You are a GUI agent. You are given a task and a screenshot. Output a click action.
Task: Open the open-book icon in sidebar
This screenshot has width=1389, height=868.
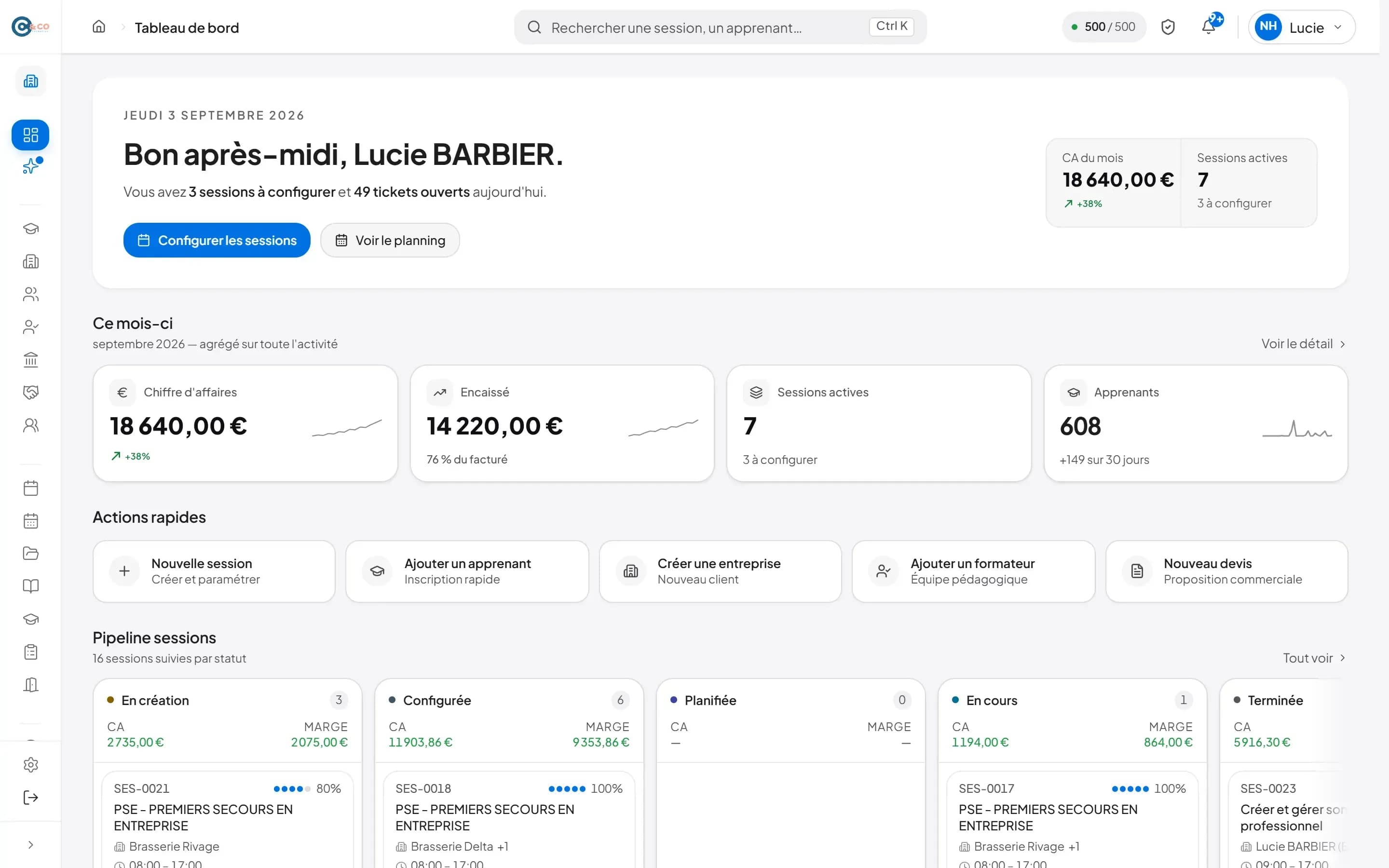tap(30, 586)
